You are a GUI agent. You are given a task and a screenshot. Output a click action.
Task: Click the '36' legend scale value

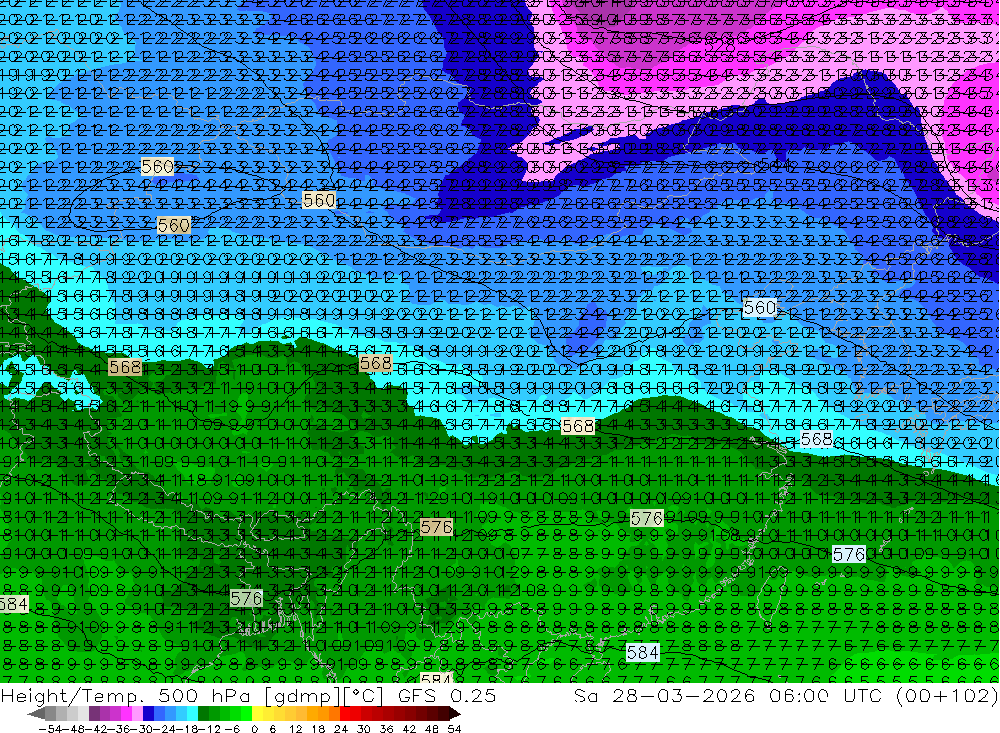coord(386,729)
